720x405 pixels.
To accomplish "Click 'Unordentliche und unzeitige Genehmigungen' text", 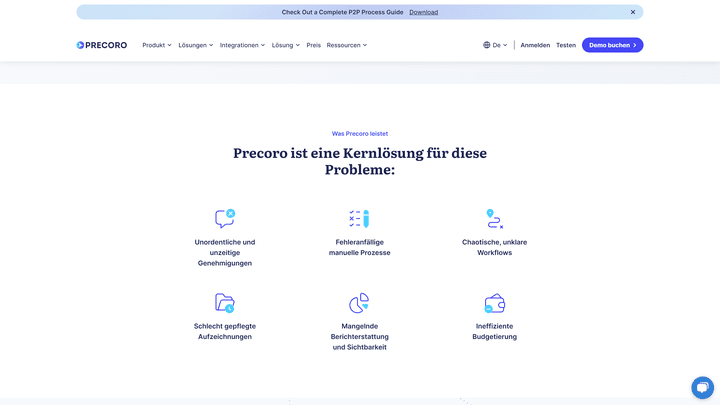I will pos(225,253).
